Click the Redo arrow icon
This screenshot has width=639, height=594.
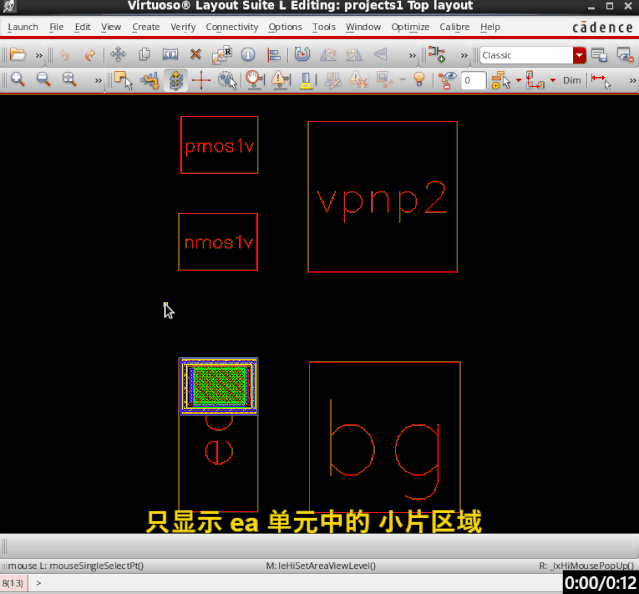click(x=90, y=55)
